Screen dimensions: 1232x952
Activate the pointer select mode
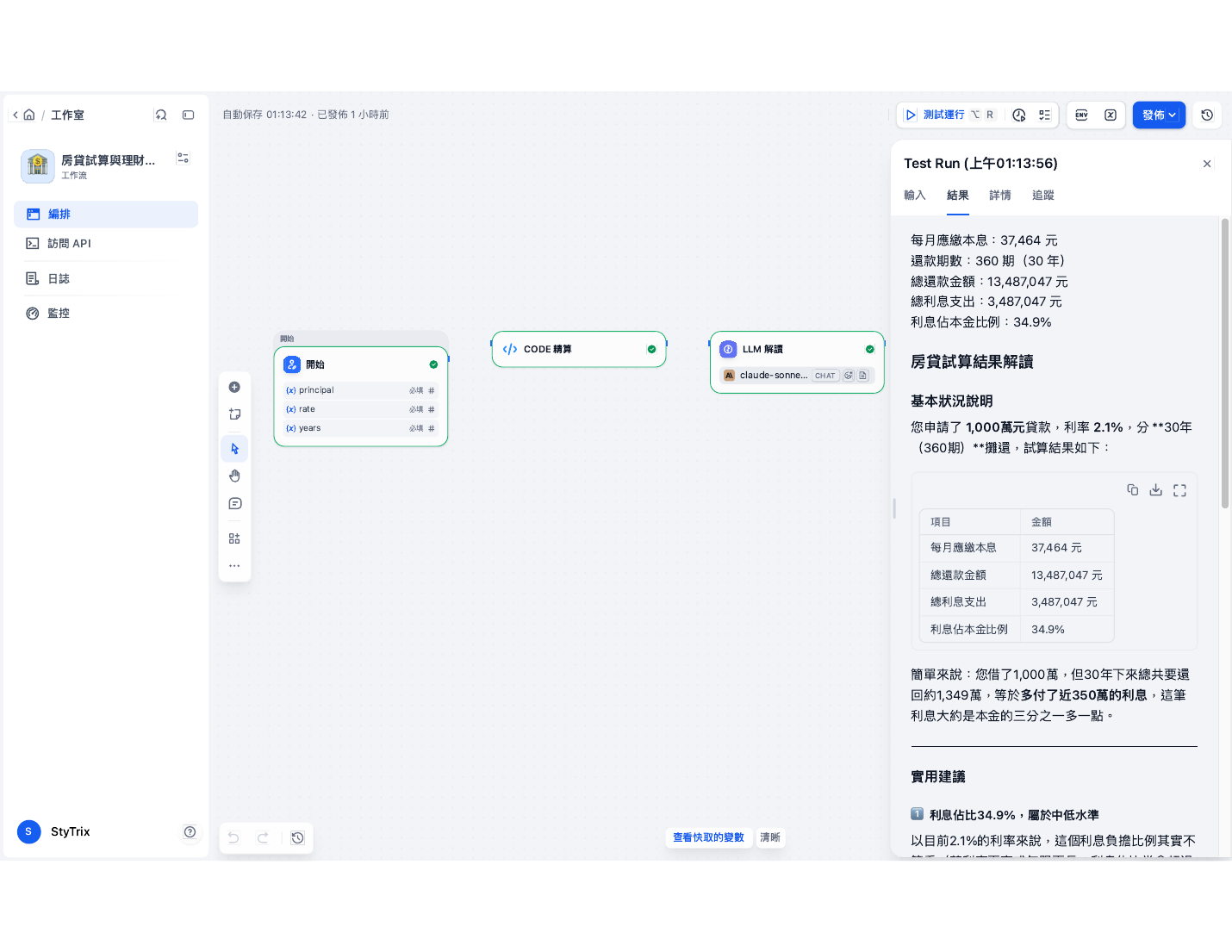[234, 449]
